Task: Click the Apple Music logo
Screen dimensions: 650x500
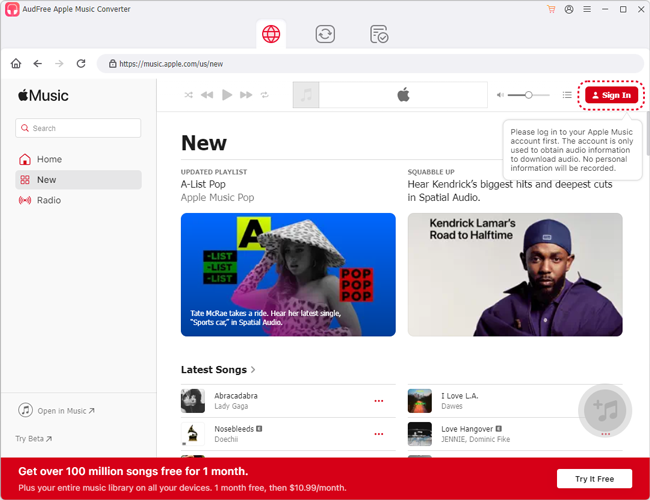Action: click(43, 95)
